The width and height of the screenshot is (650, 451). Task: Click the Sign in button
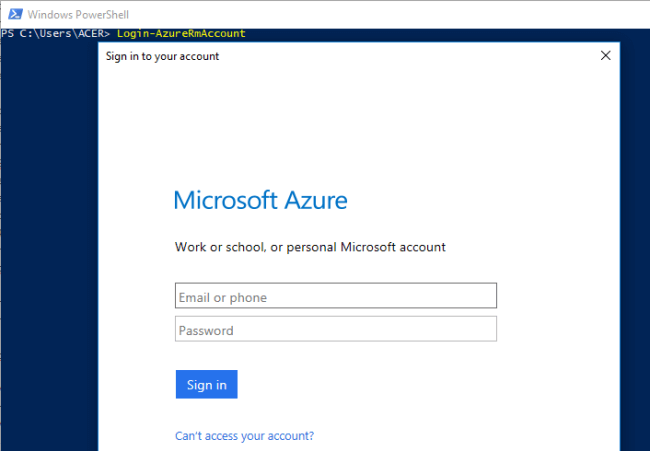point(206,384)
